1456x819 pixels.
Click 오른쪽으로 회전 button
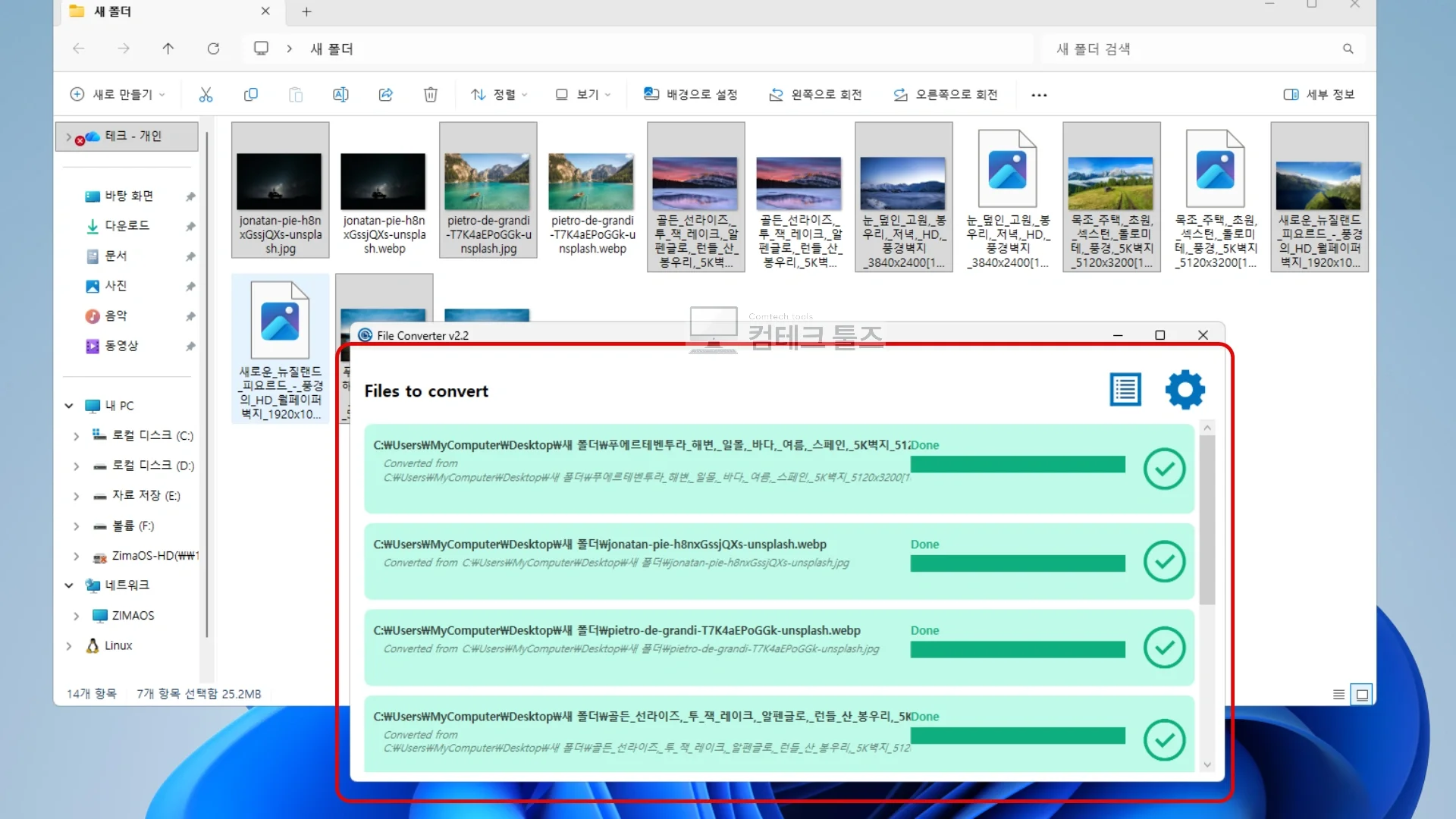pos(945,95)
